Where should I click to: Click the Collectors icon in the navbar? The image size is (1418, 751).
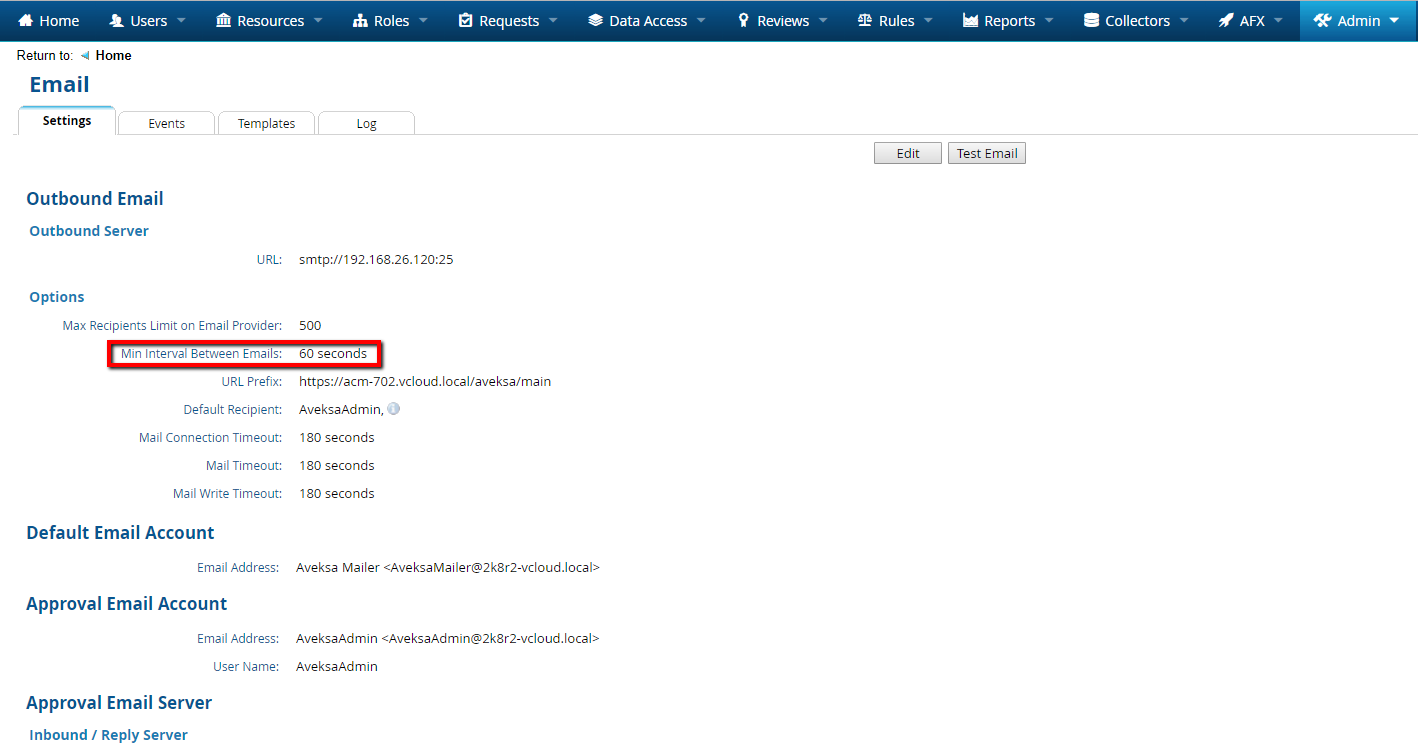point(1091,20)
